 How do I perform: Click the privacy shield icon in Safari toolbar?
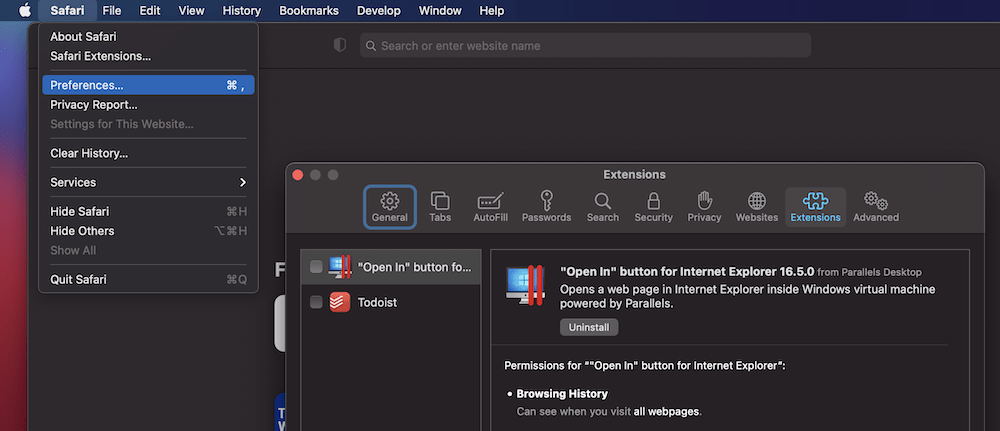340,45
